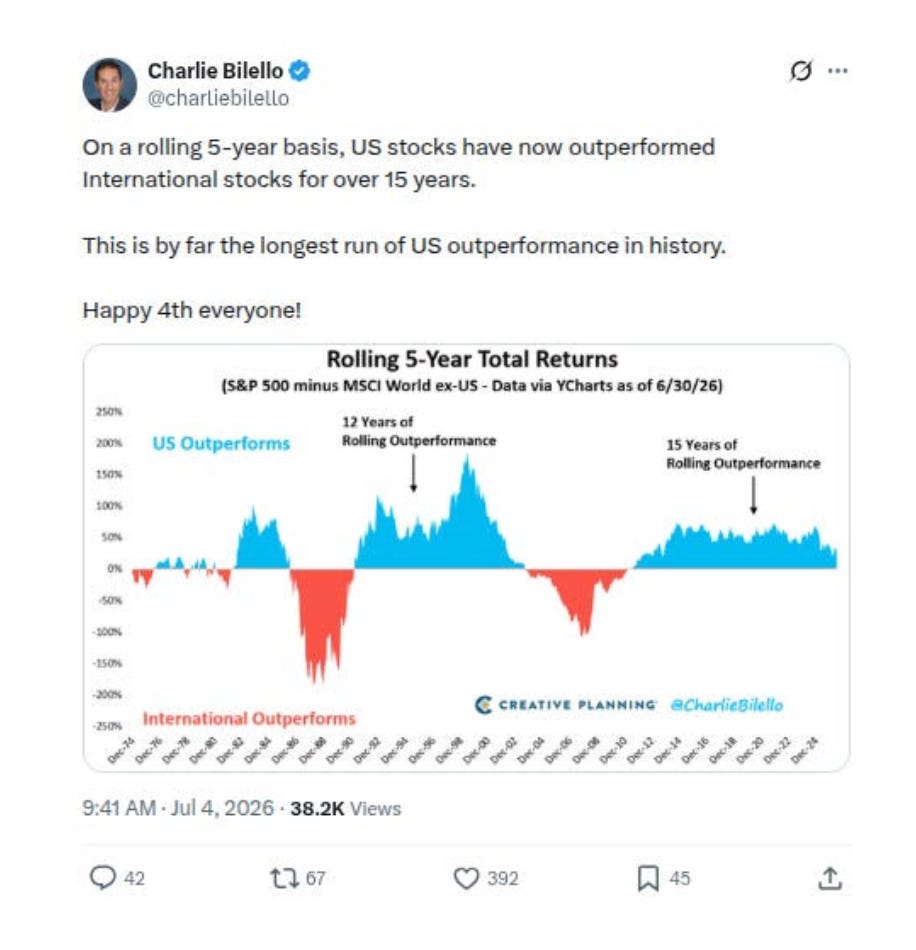Open the share upload arrow icon
This screenshot has width=916, height=950.
pos(830,878)
